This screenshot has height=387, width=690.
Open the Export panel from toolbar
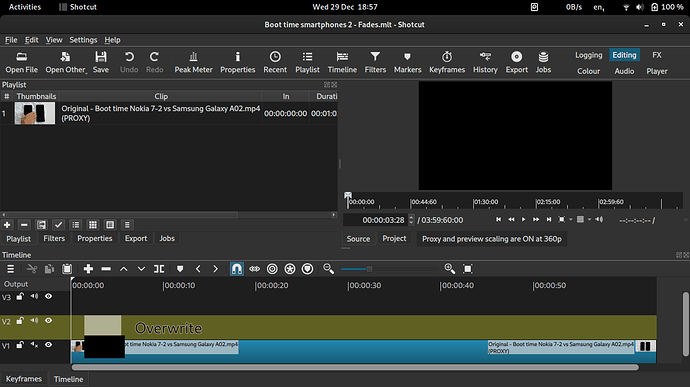click(x=517, y=62)
